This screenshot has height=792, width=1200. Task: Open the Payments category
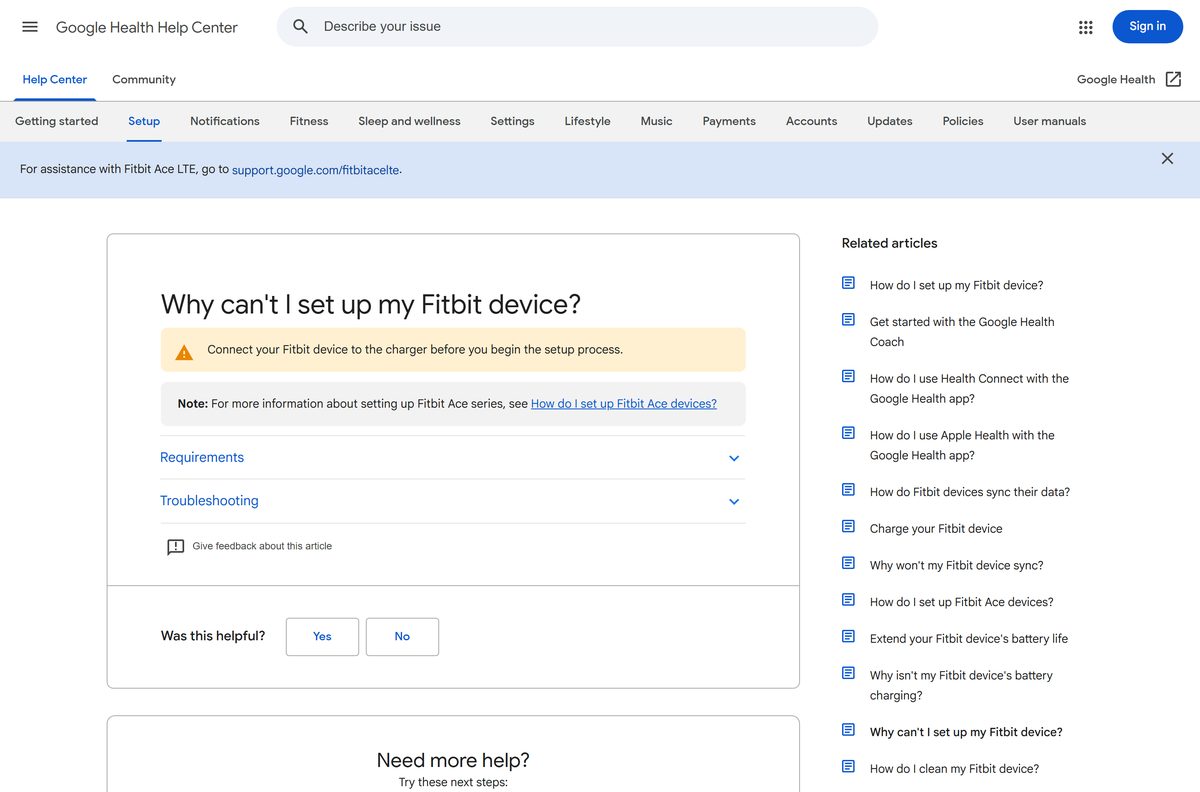click(x=729, y=121)
